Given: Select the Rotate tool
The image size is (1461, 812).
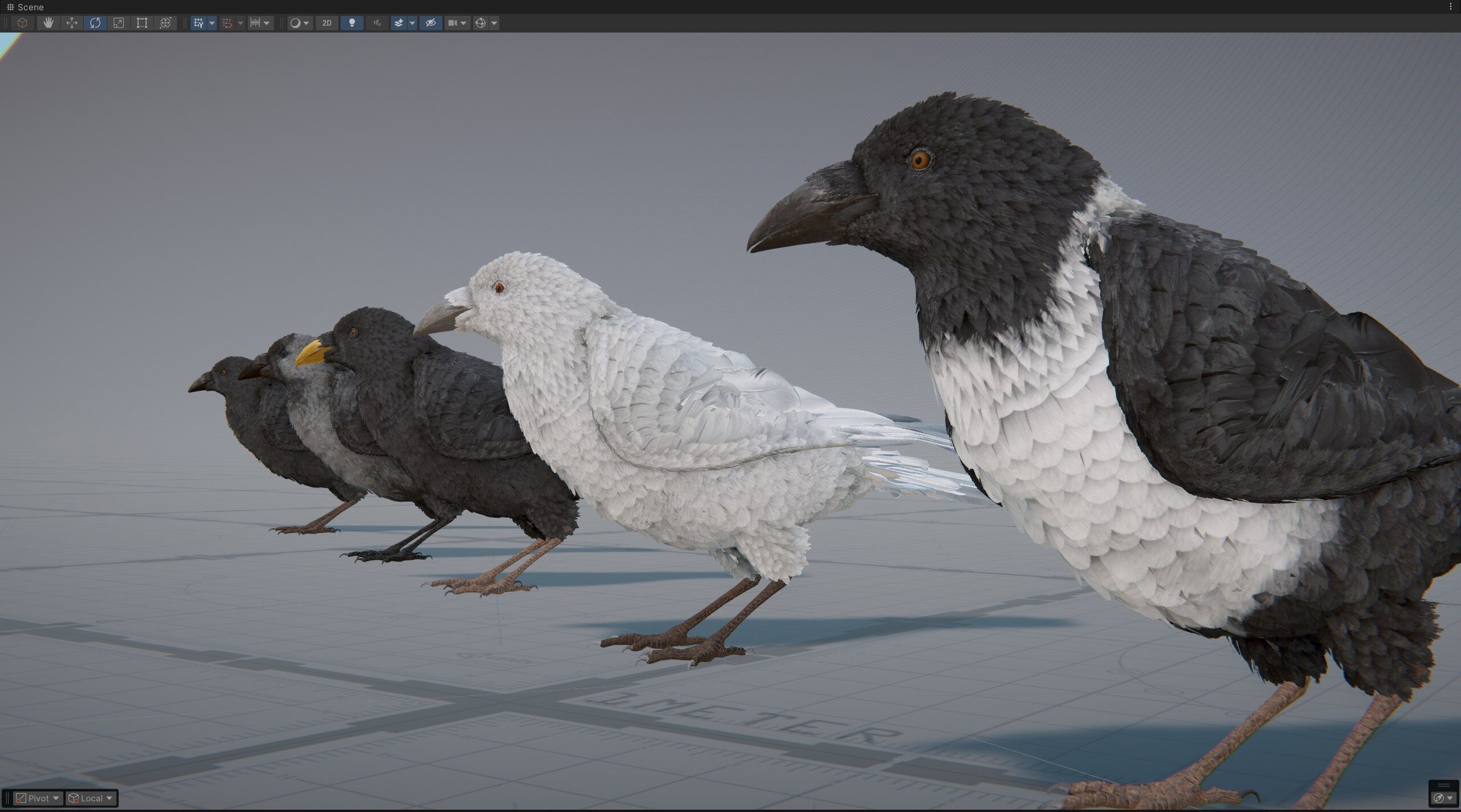Looking at the screenshot, I should coord(95,23).
